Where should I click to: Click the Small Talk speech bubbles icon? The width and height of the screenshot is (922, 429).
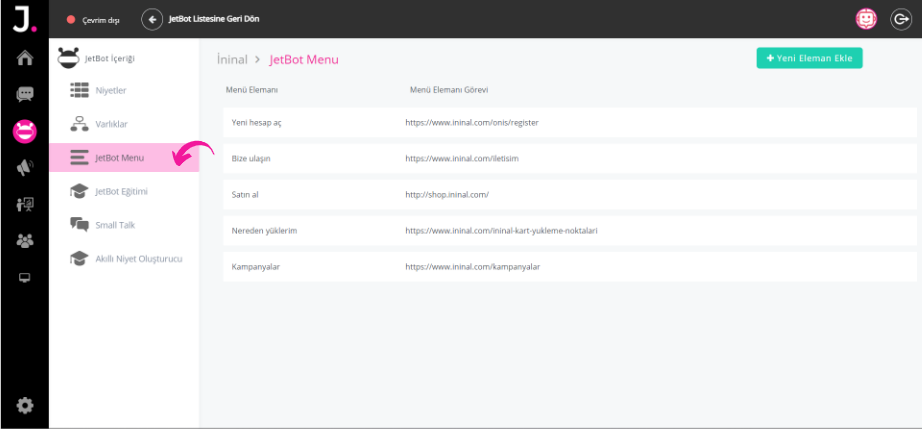(79, 224)
